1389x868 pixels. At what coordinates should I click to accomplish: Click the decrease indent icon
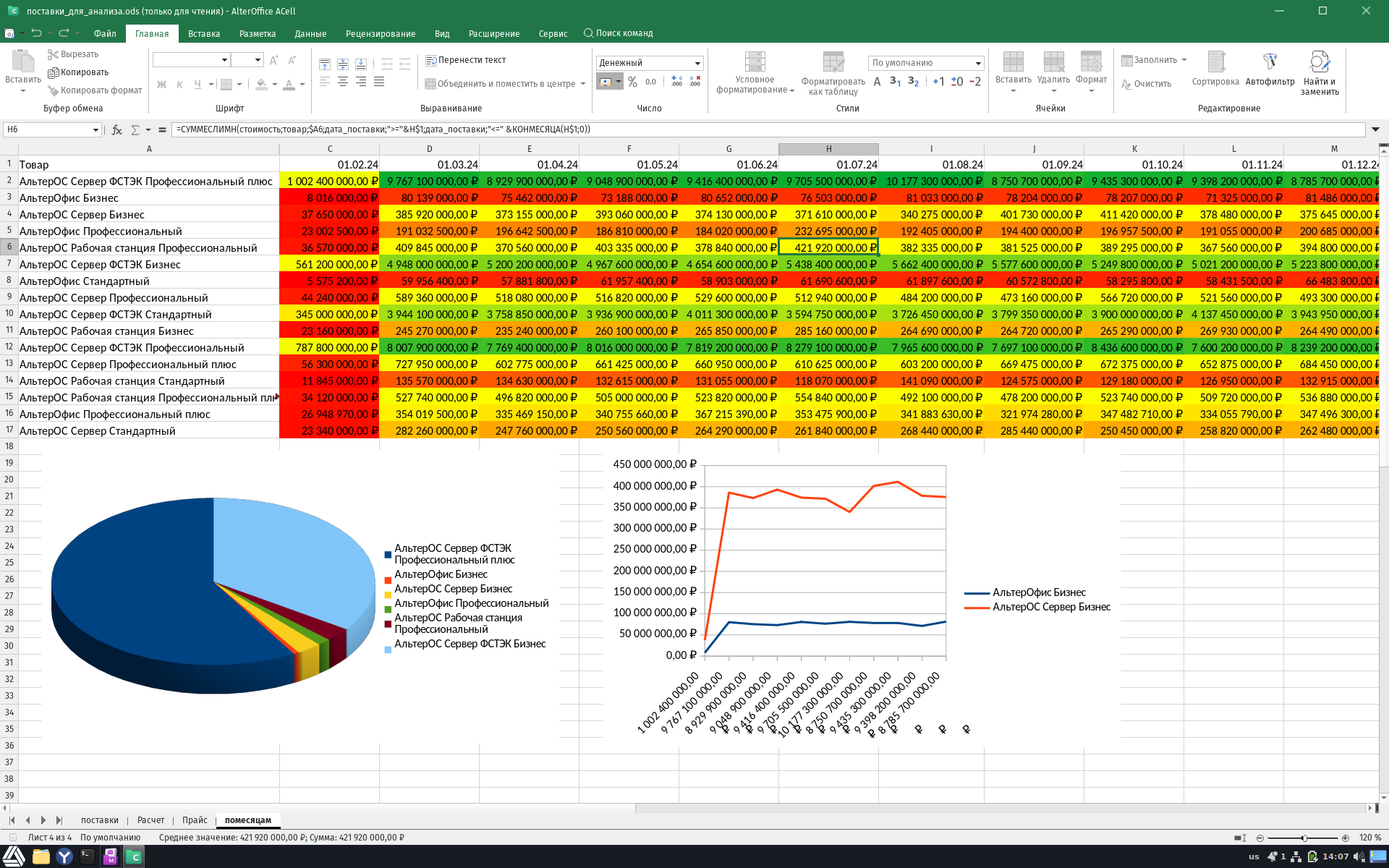[405, 64]
